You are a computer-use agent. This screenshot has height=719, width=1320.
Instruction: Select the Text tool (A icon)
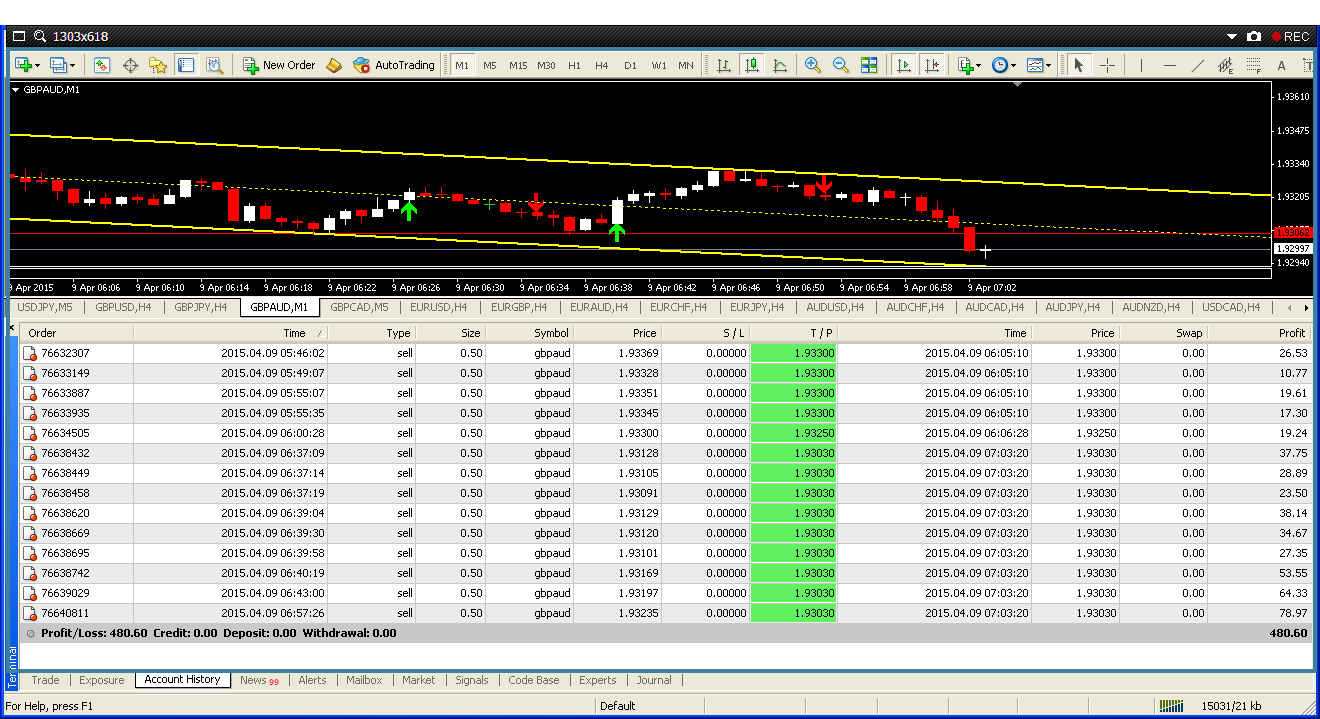[x=1281, y=65]
